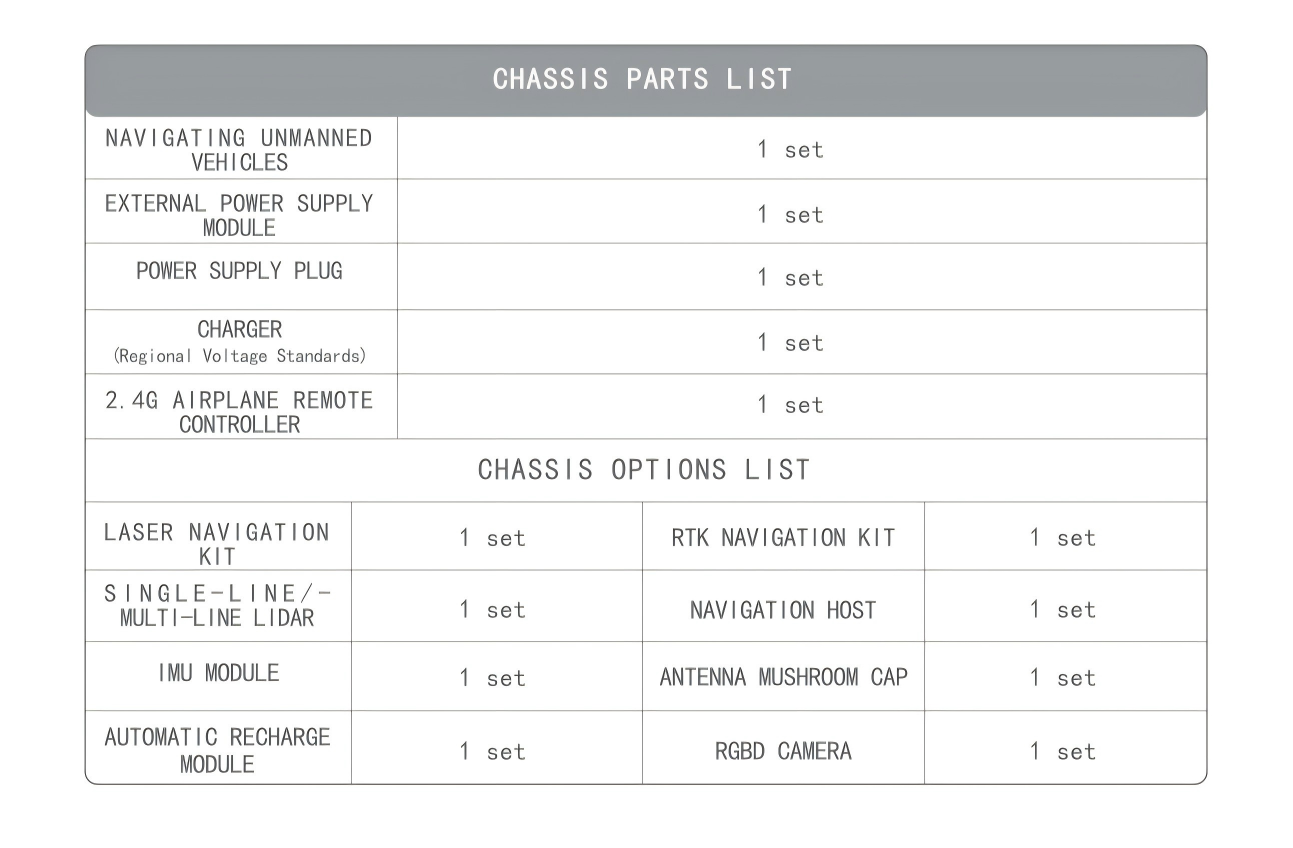1293x848 pixels.
Task: Click the SINGLE-LINE/MULTI-LINE LIDAR label
Action: point(217,606)
